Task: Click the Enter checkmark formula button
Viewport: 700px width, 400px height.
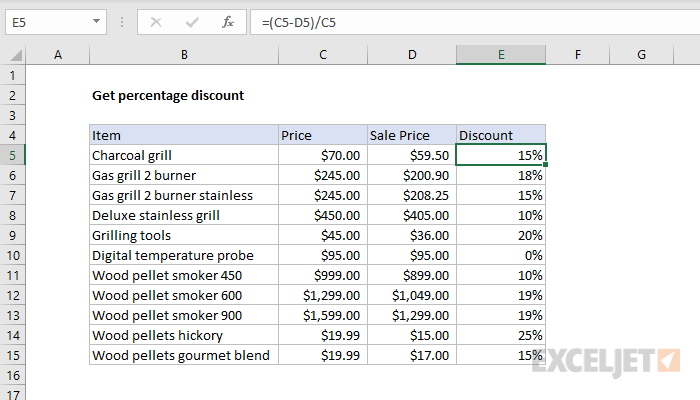Action: pyautogui.click(x=193, y=21)
